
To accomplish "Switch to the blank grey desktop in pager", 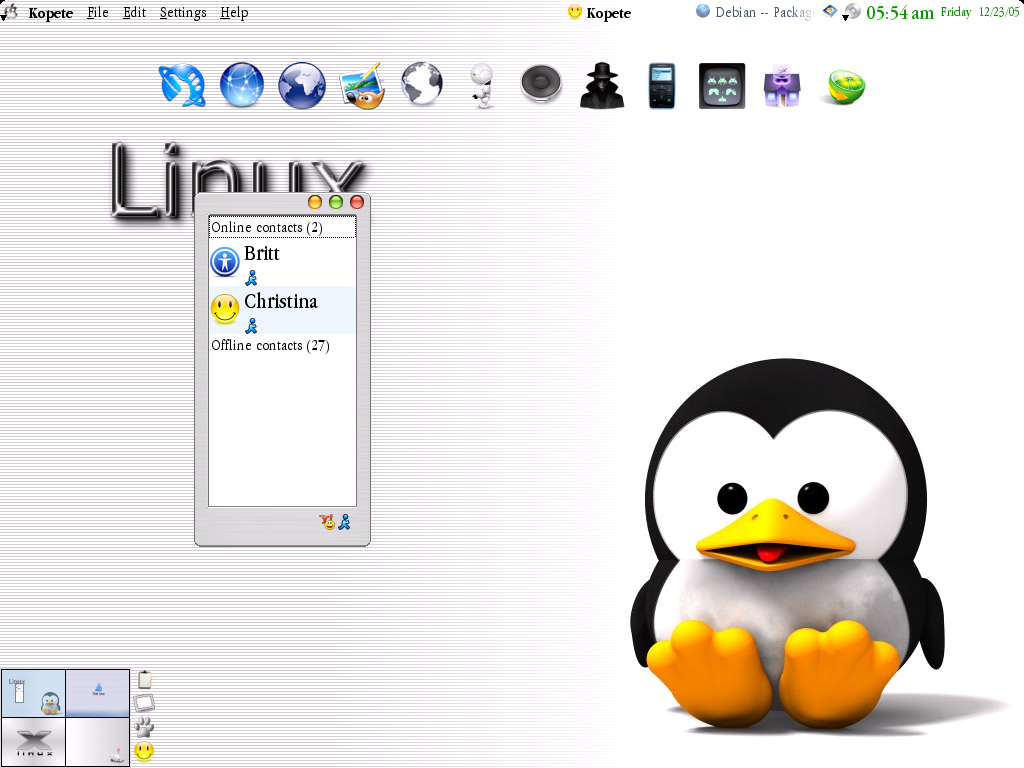I will (98, 742).
